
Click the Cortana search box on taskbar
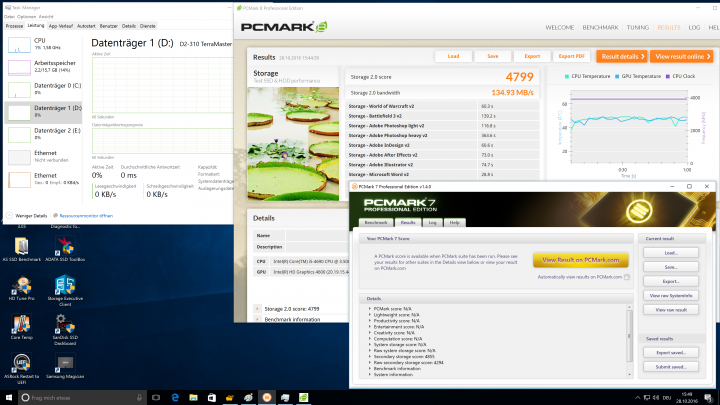(82, 398)
